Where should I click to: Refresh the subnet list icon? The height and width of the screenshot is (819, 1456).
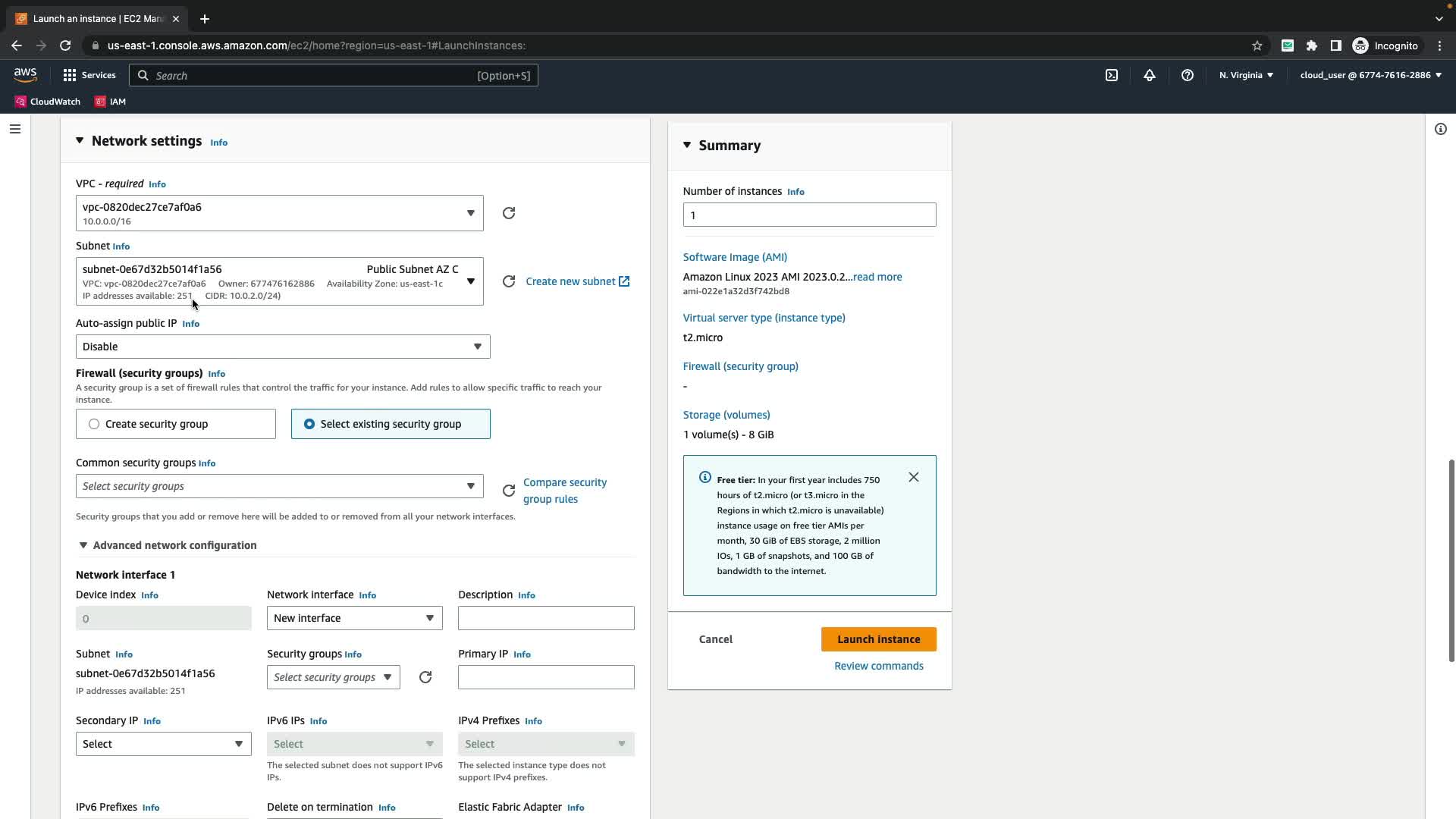(x=509, y=281)
